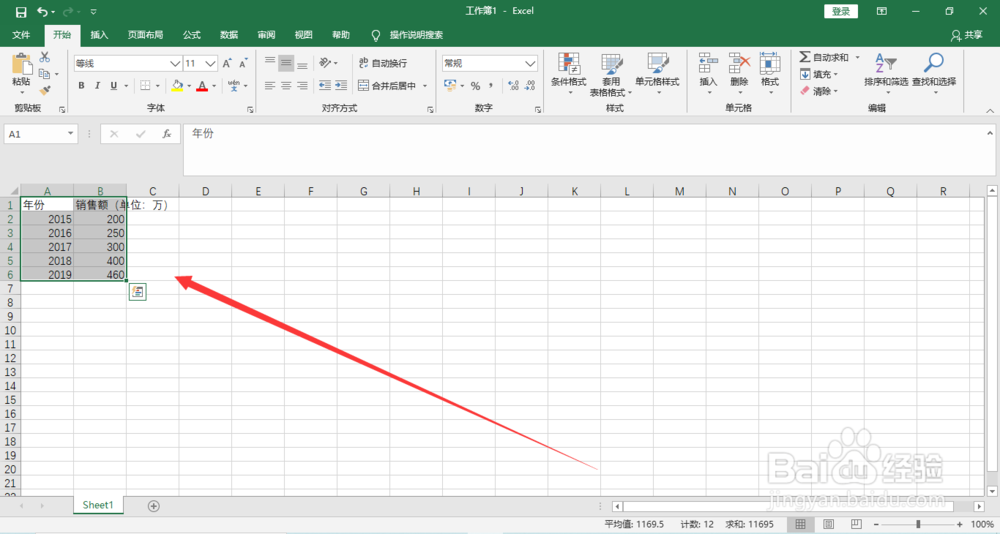Toggle align text right

302,85
